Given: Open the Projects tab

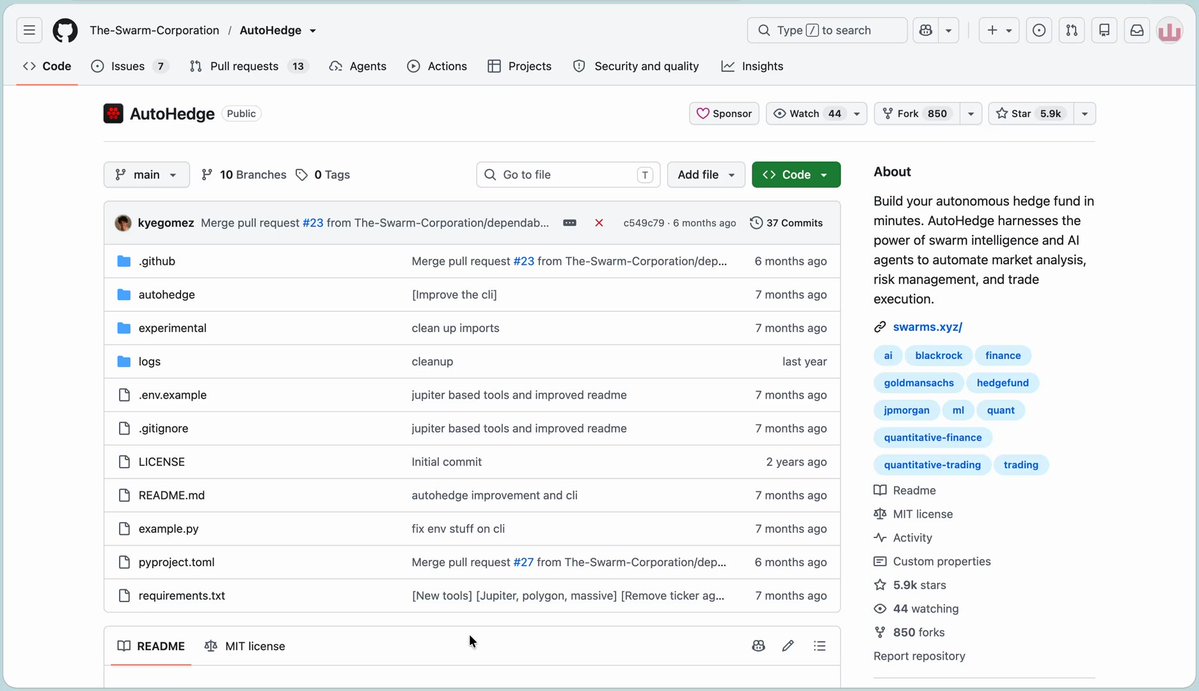Looking at the screenshot, I should (519, 67).
